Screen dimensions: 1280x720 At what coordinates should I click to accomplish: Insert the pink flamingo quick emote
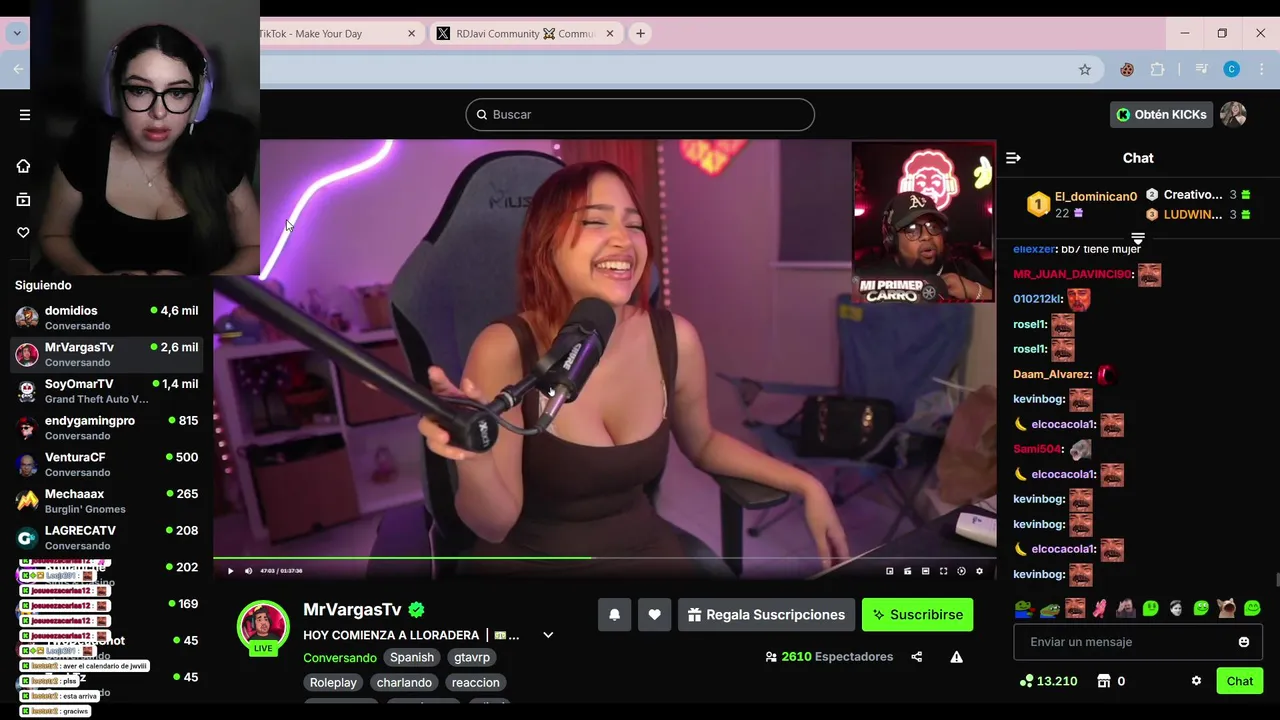click(x=1100, y=608)
